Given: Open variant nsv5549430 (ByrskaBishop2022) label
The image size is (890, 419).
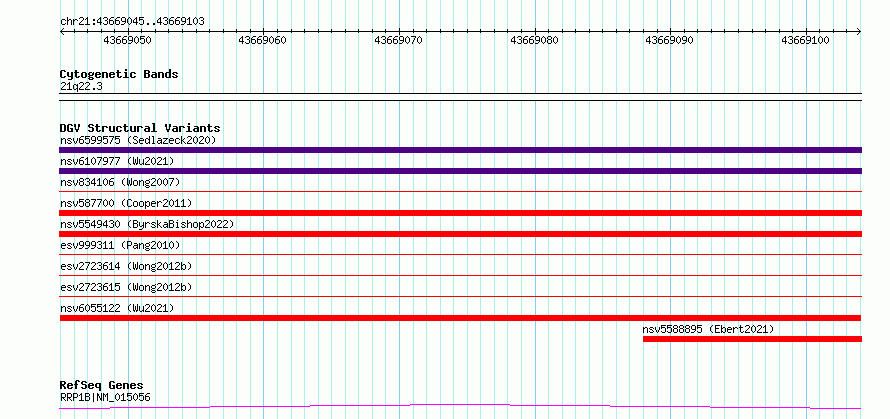Looking at the screenshot, I should [147, 224].
